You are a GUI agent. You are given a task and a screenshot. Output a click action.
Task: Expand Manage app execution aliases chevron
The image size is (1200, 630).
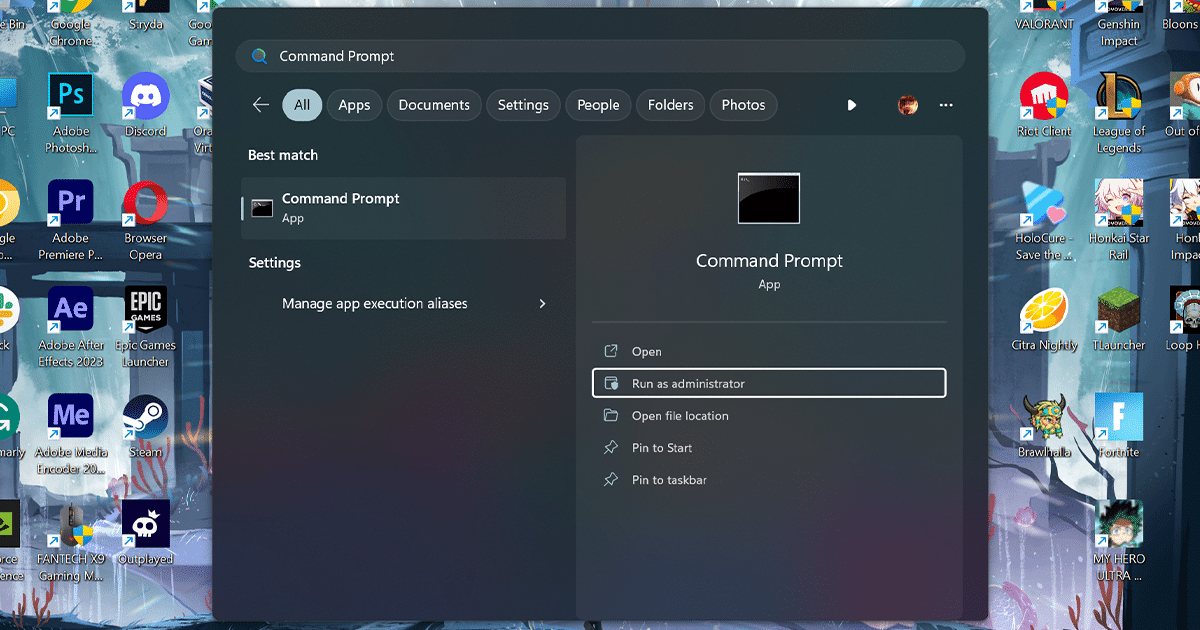[543, 304]
